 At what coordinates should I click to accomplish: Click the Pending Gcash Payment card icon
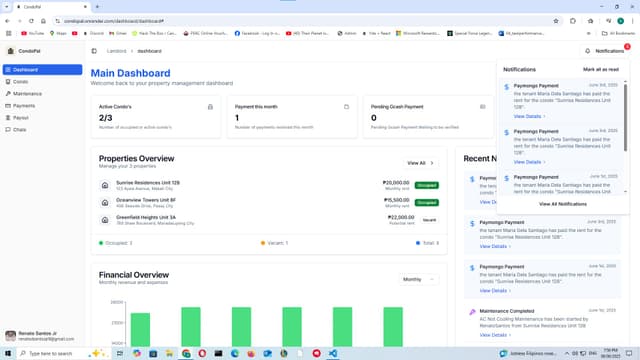pyautogui.click(x=483, y=107)
